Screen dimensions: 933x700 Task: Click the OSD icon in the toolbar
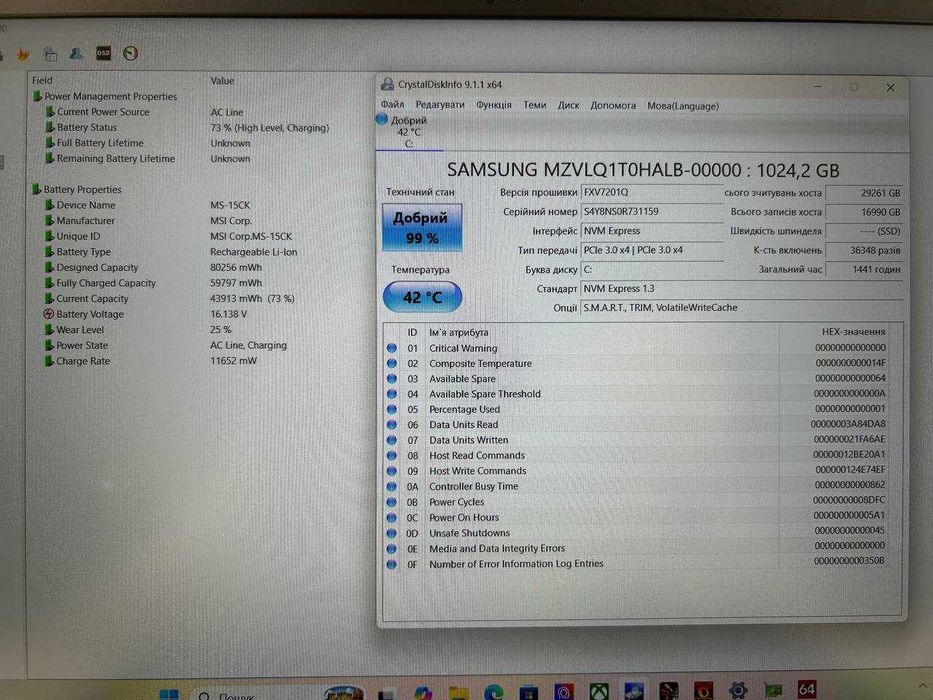click(x=104, y=53)
